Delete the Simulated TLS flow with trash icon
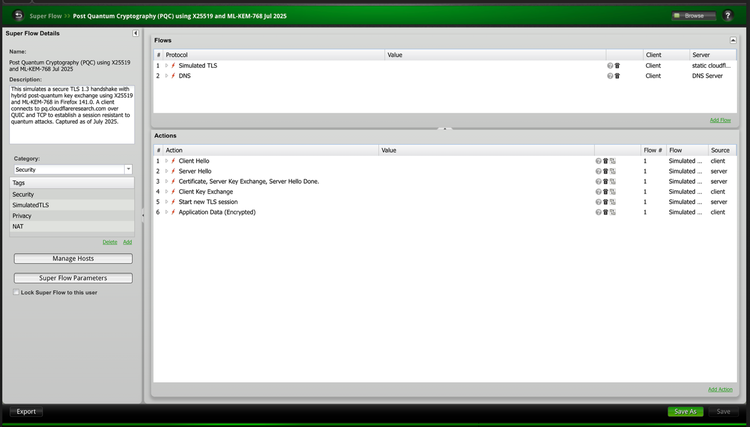Viewport: 750px width, 427px height. (x=617, y=65)
